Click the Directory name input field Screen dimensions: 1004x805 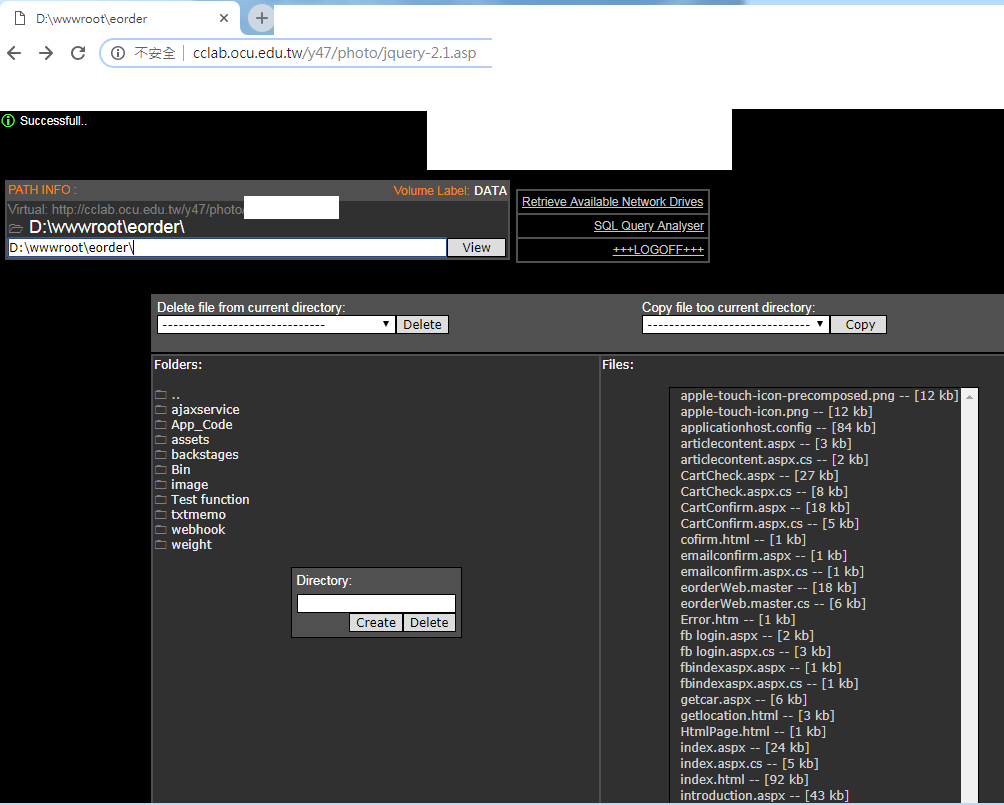(x=376, y=603)
